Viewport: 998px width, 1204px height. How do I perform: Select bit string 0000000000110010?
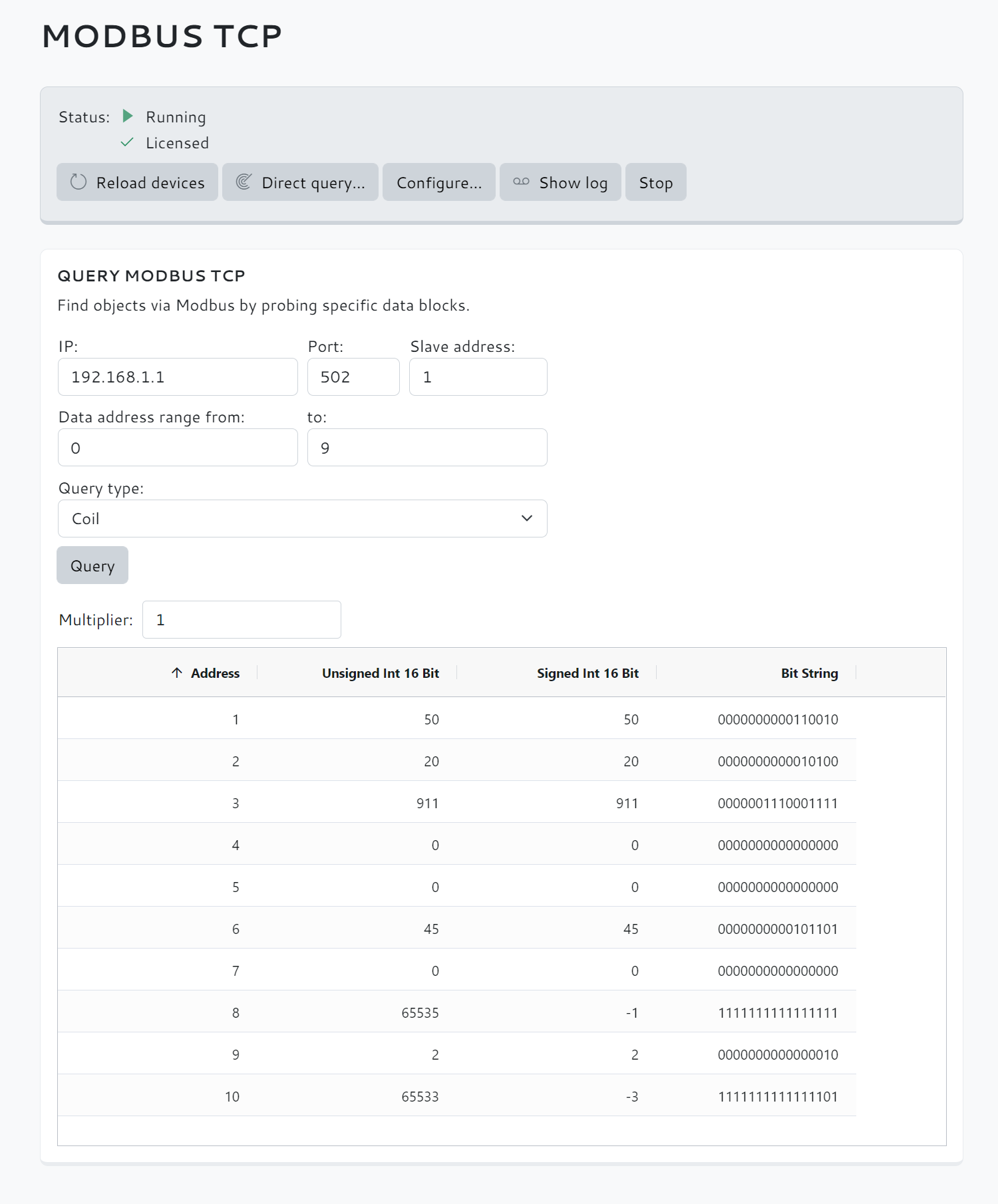[778, 720]
